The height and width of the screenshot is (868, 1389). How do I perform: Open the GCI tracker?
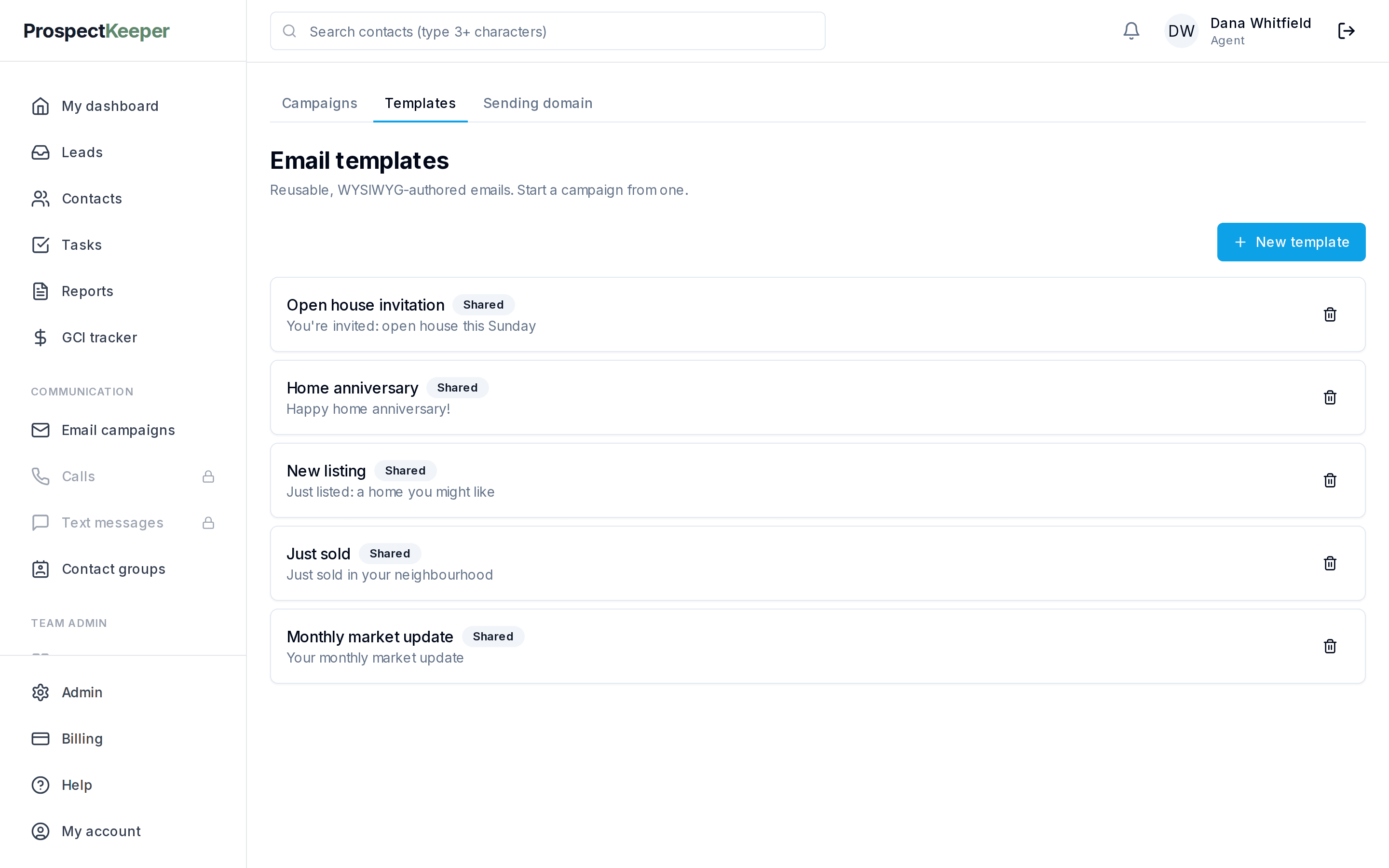pyautogui.click(x=123, y=338)
